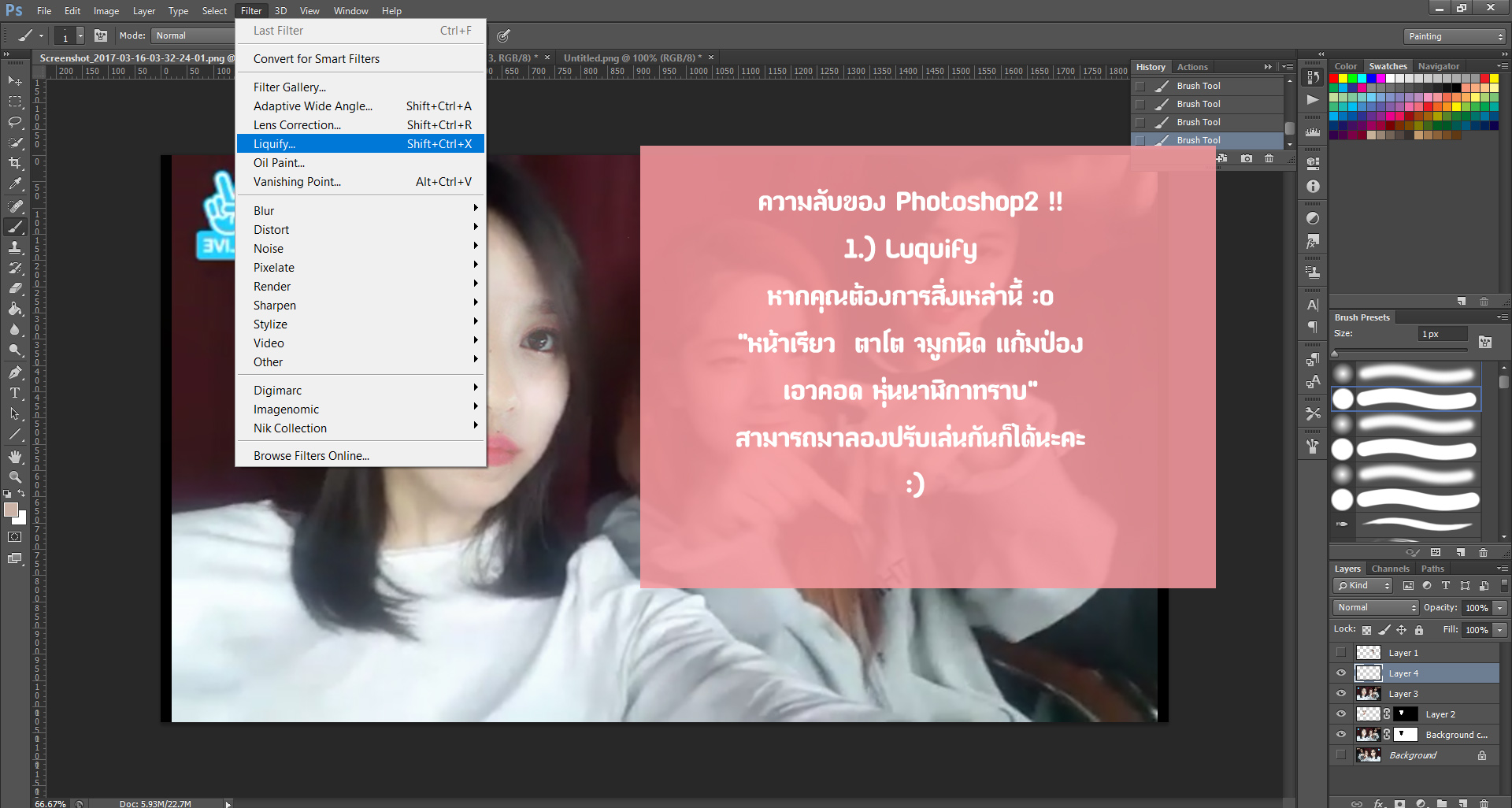1512x808 pixels.
Task: Open the Untitled.png document tab
Action: [x=632, y=57]
